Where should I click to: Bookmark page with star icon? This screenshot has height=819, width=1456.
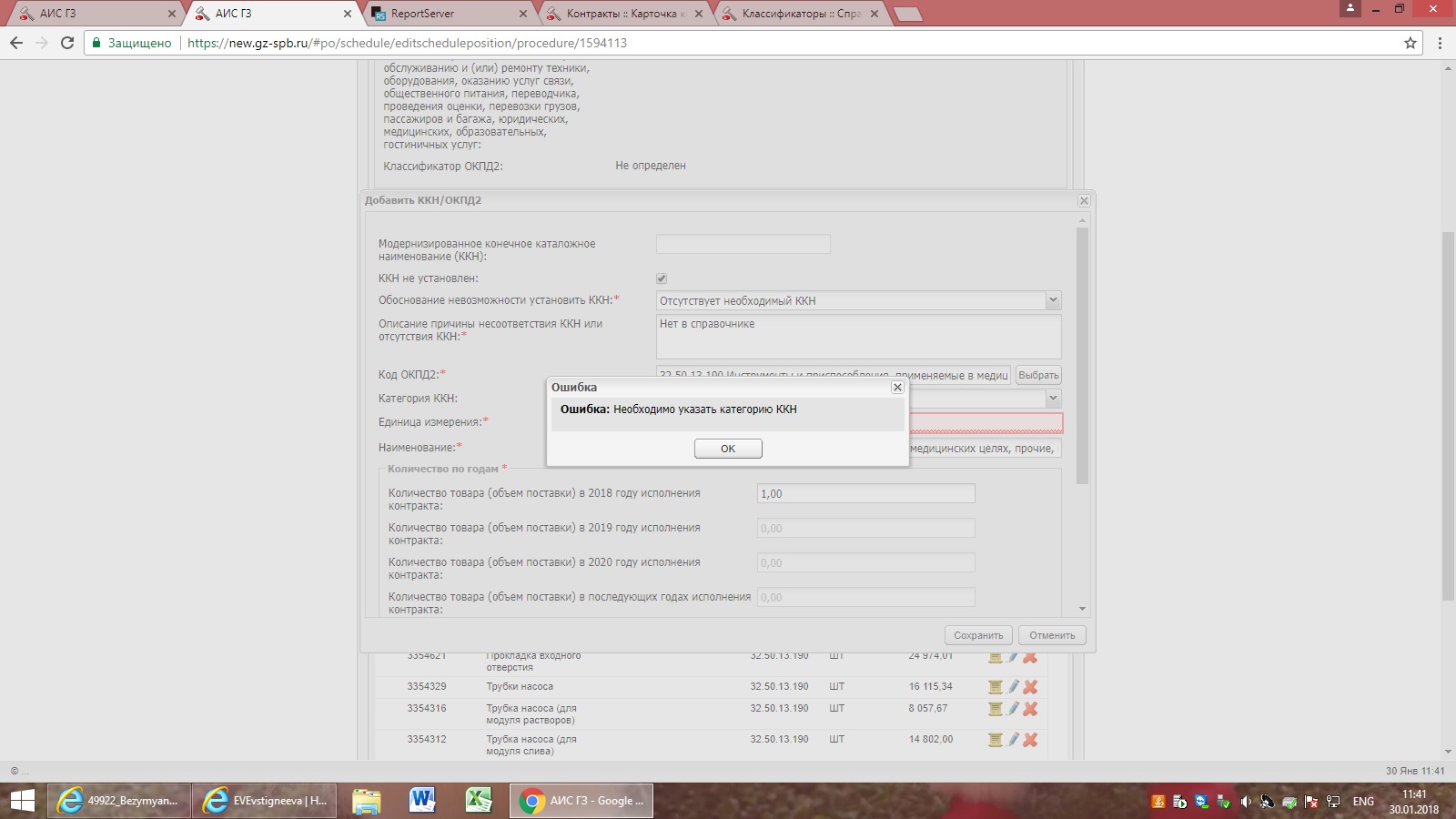pyautogui.click(x=1410, y=43)
